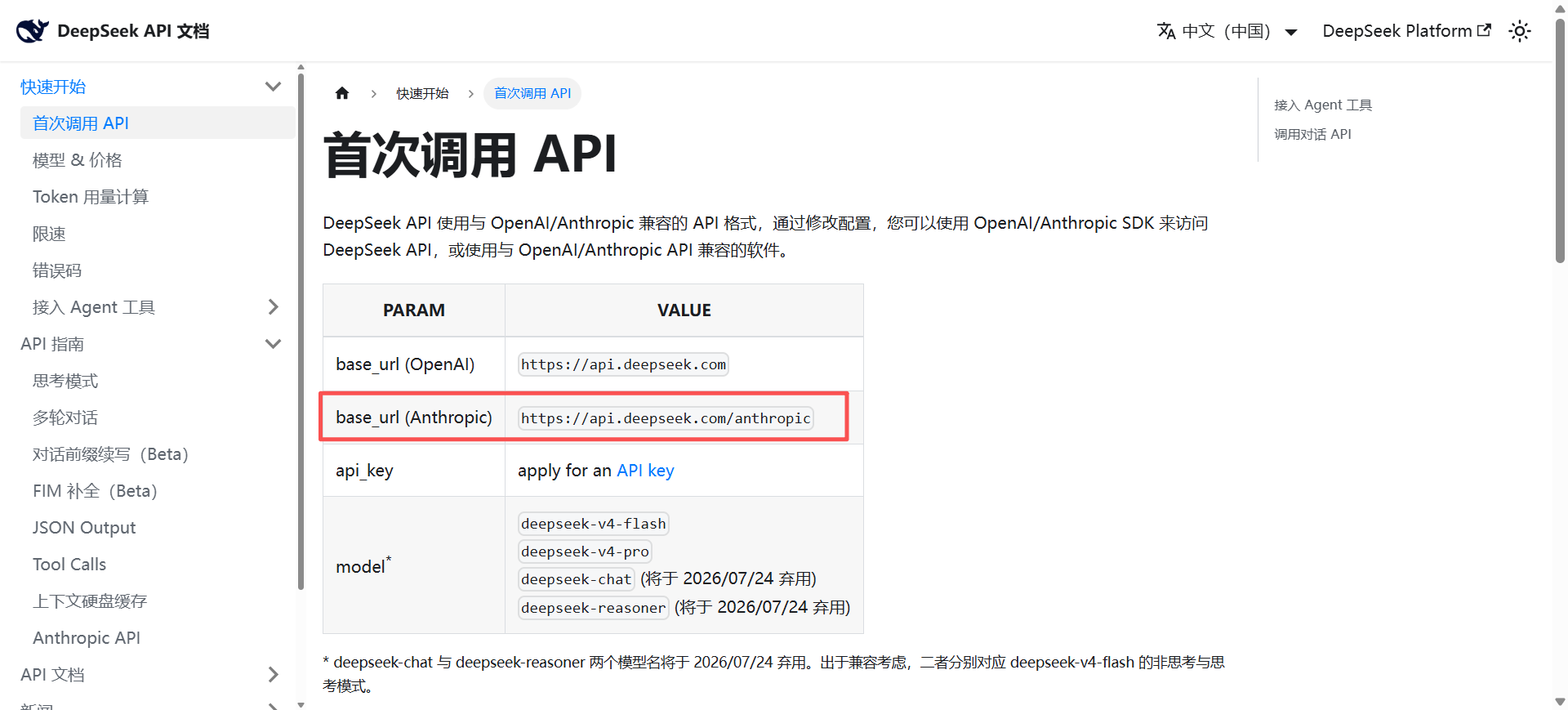This screenshot has width=1568, height=710.
Task: Click the https://api.deepseek.com value
Action: pos(623,364)
